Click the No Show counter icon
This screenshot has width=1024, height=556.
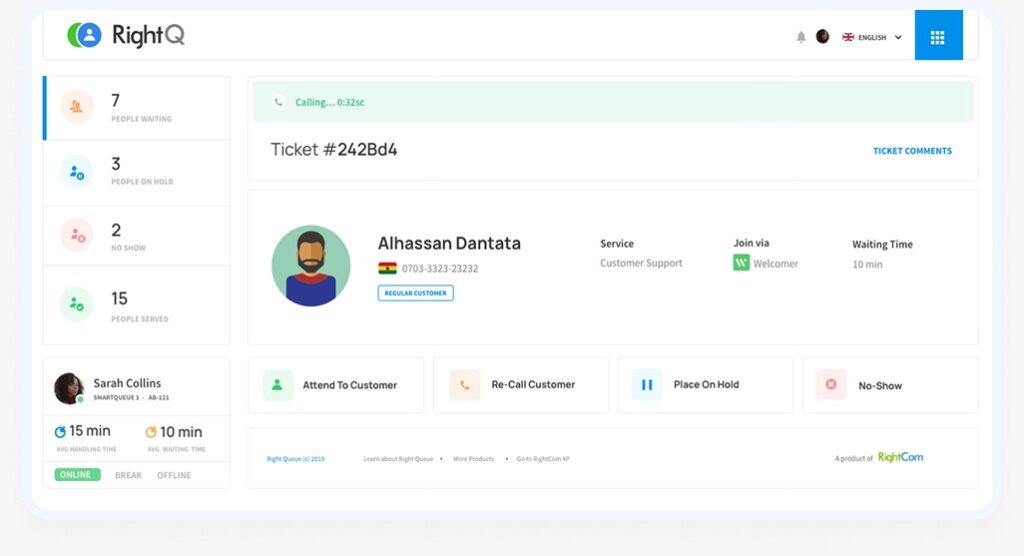[x=77, y=236]
